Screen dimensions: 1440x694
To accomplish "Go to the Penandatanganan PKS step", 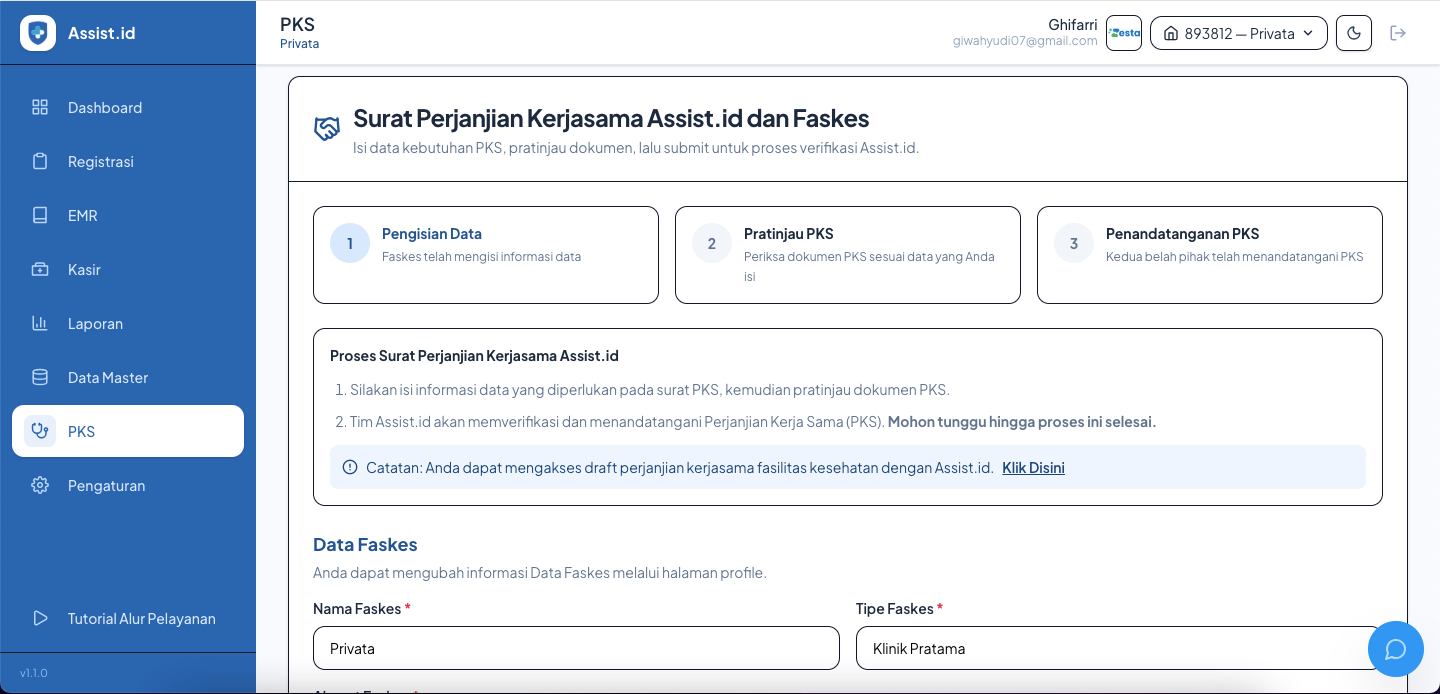I will point(1210,255).
